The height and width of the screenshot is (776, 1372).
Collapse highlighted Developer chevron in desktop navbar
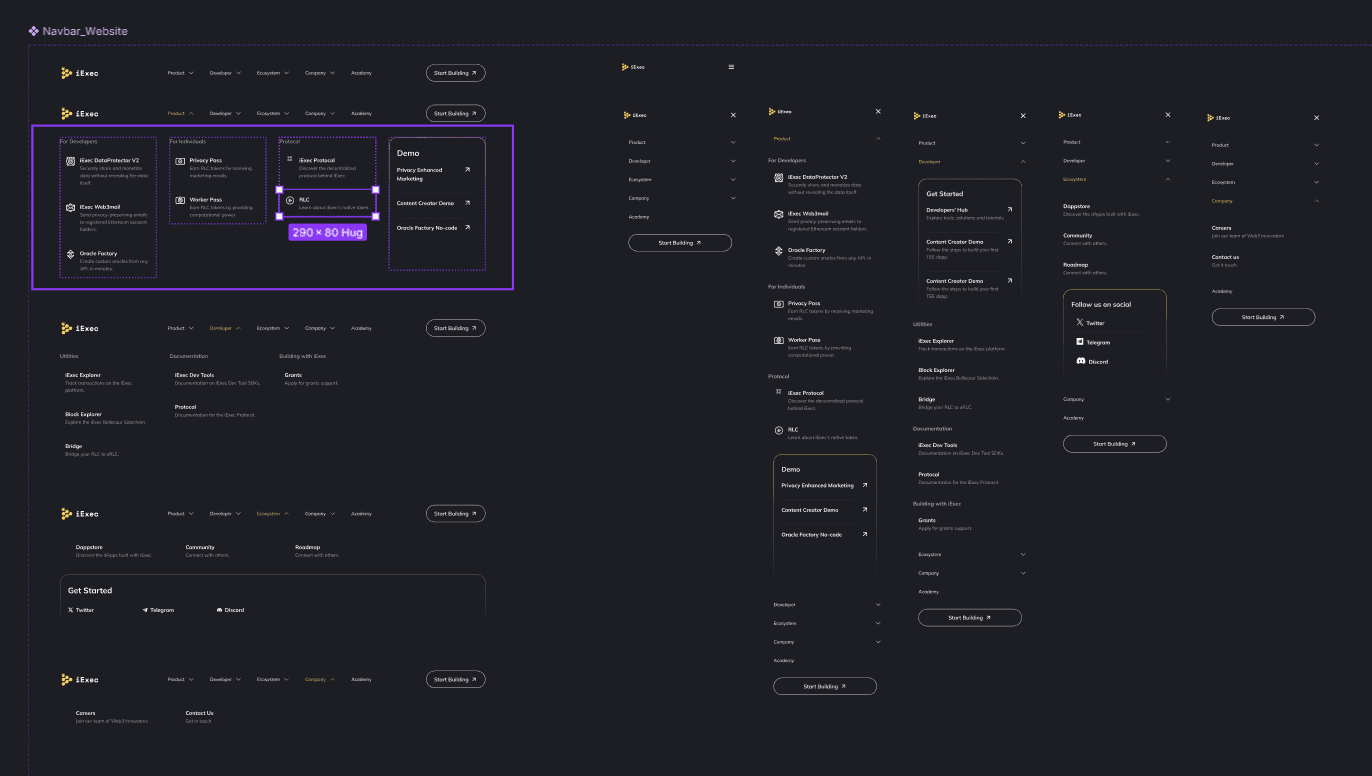(x=238, y=328)
